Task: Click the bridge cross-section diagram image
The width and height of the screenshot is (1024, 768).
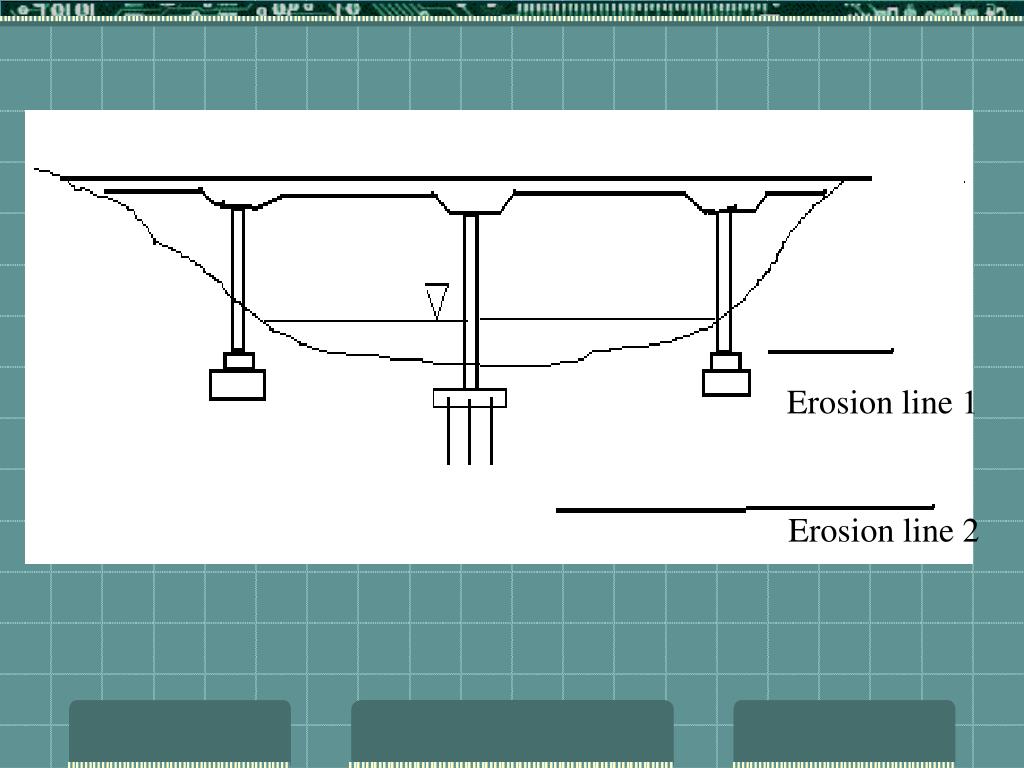Action: click(x=499, y=337)
